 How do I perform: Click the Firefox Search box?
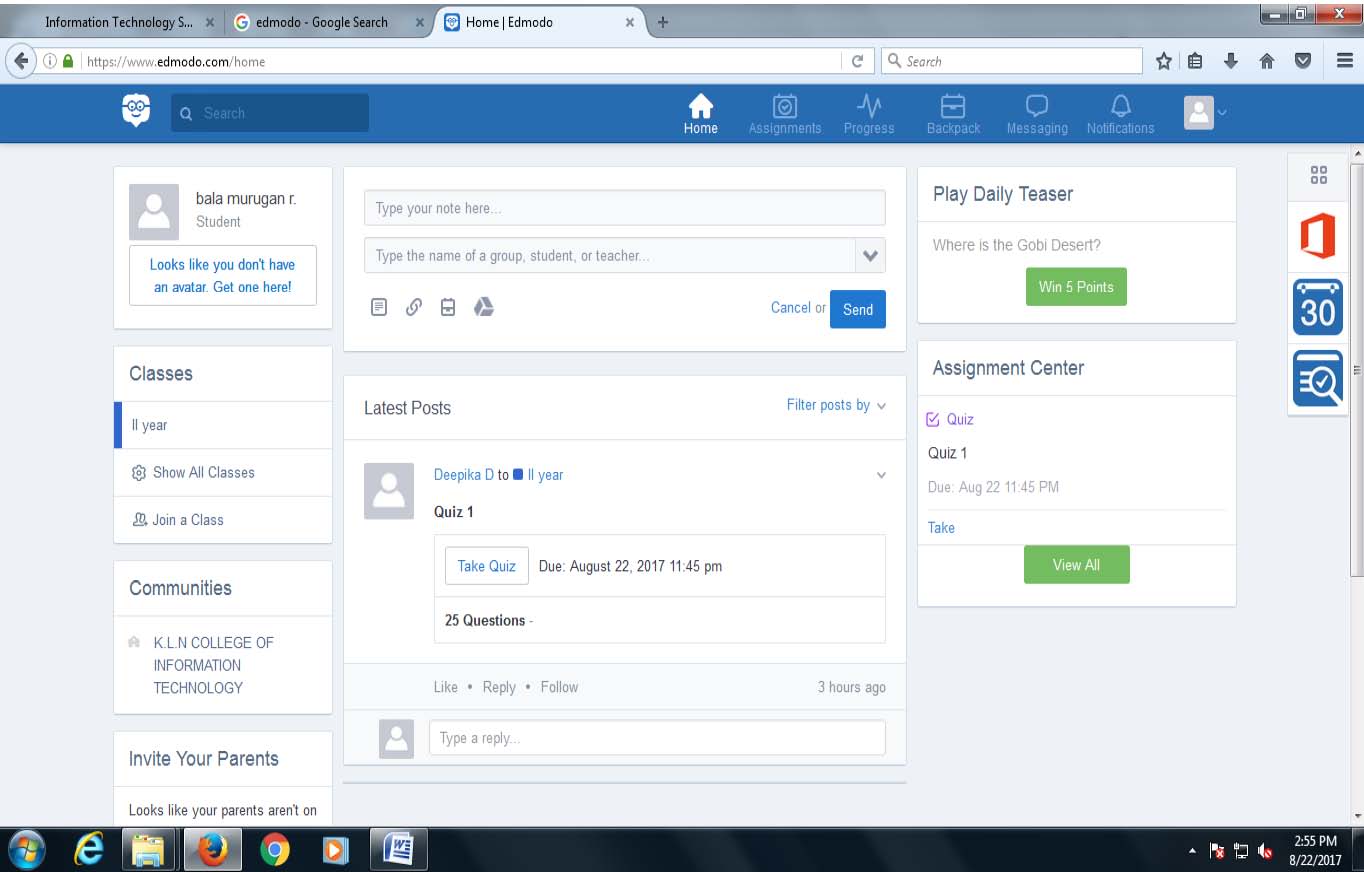[x=1010, y=61]
